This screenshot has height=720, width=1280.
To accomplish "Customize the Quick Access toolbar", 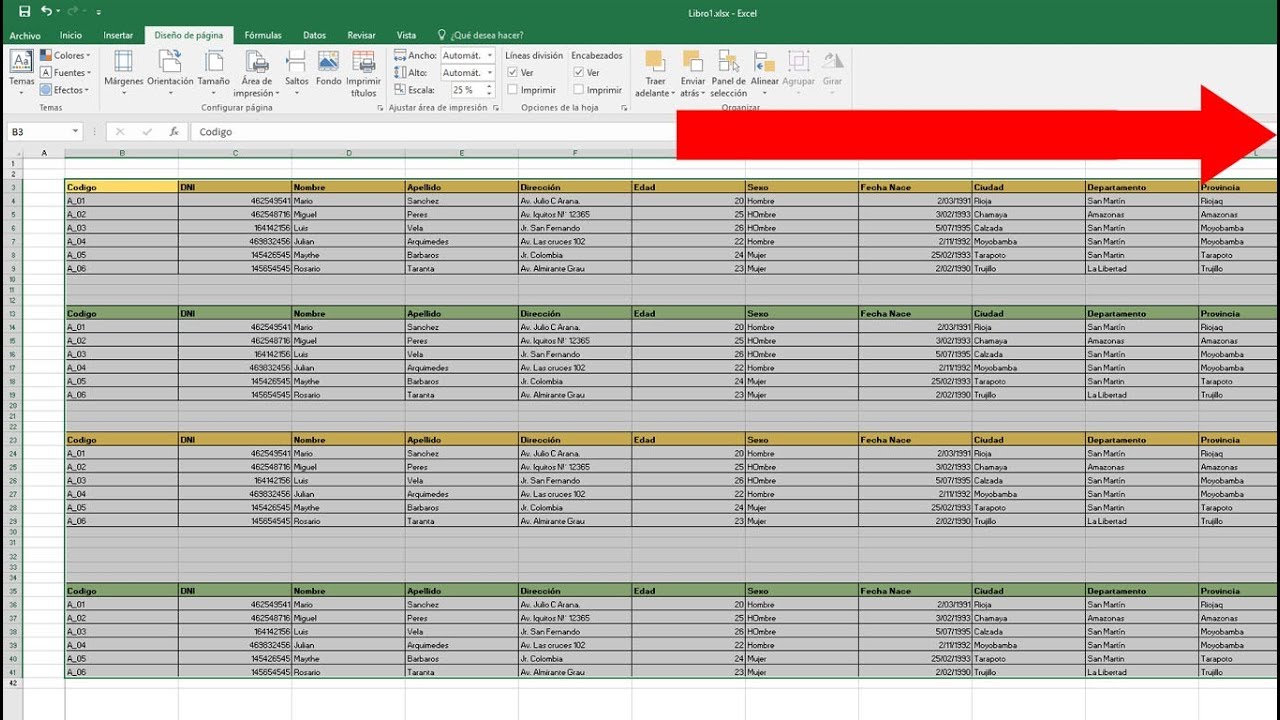I will point(98,12).
